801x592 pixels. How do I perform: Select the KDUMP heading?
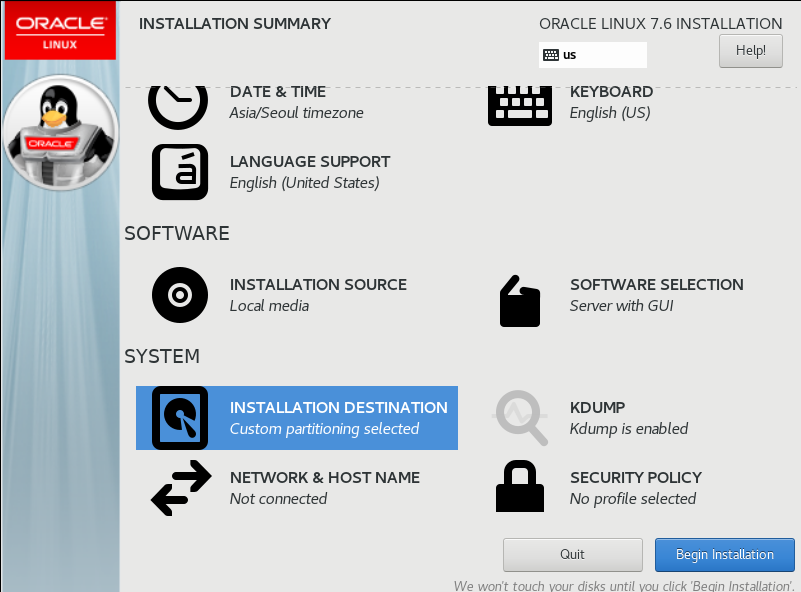click(x=598, y=408)
